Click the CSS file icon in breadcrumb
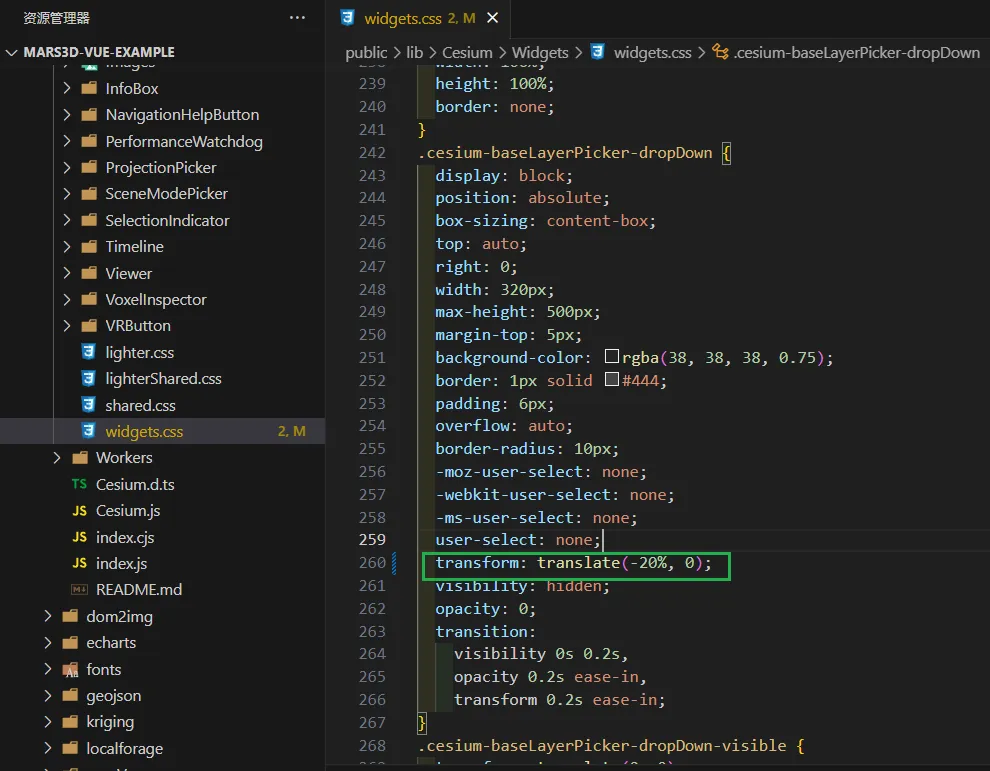Screen dimensions: 990x771 click(598, 52)
